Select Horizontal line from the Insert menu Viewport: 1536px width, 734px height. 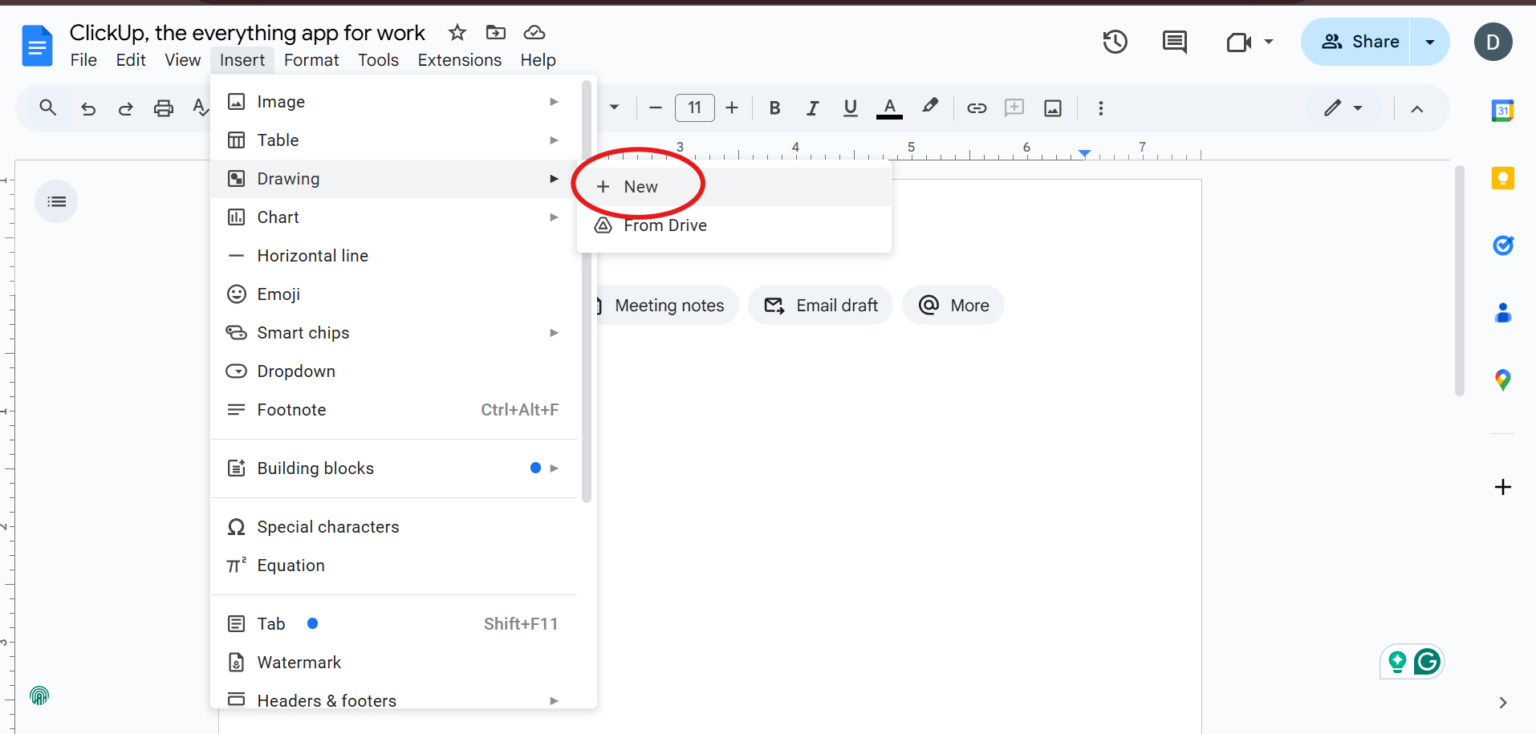pyautogui.click(x=310, y=255)
